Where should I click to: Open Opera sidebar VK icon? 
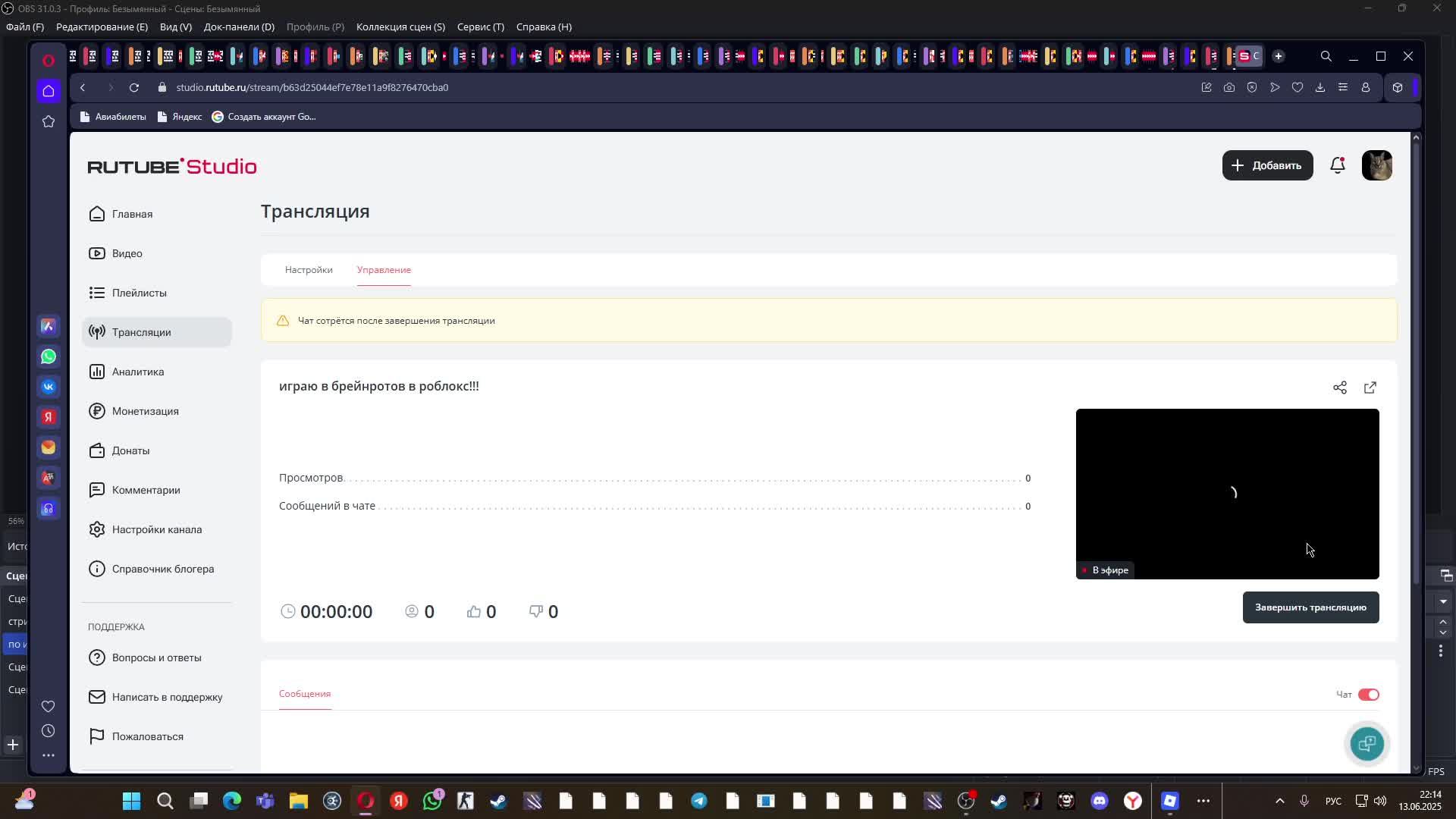coord(49,387)
